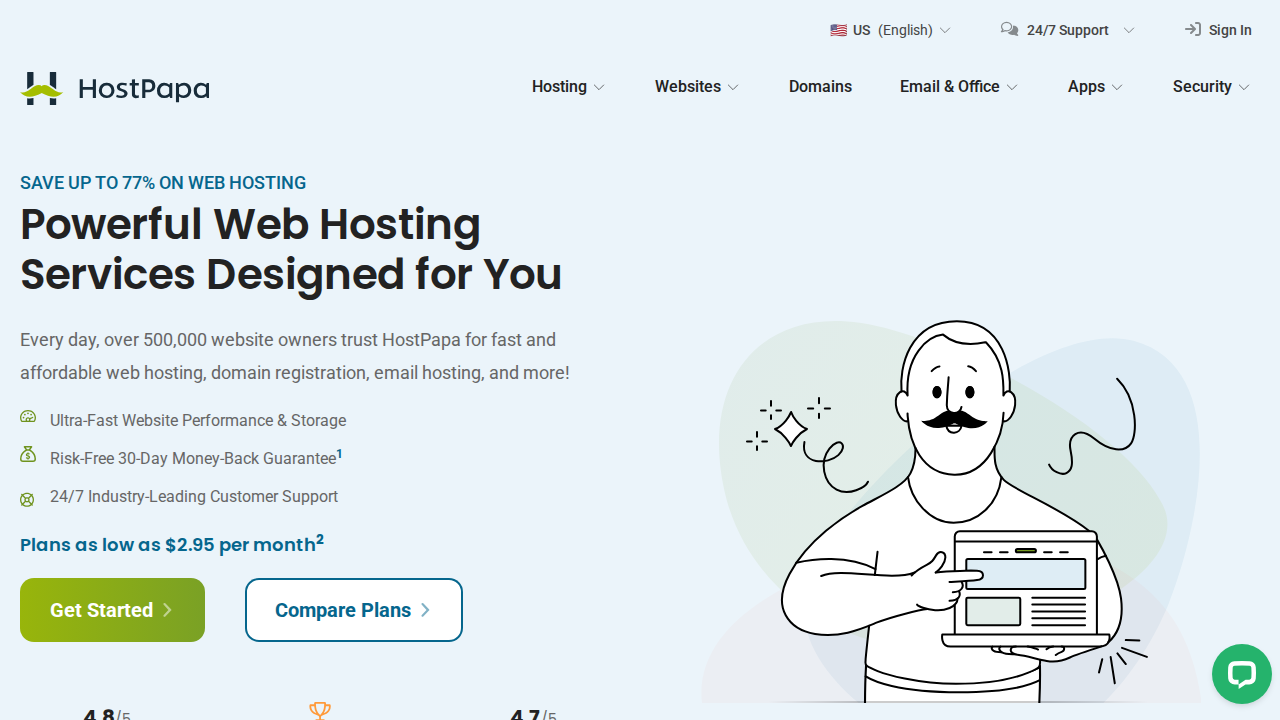
Task: Expand the Hosting menu chevron
Action: [599, 88]
